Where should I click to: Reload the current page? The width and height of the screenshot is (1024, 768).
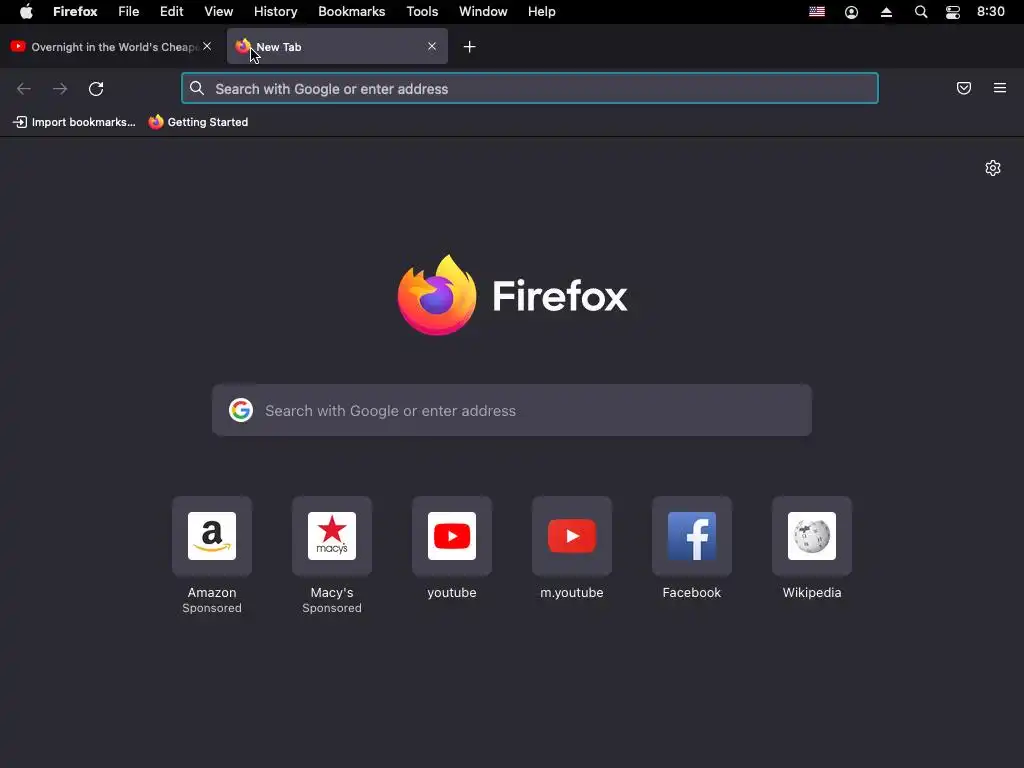[96, 89]
